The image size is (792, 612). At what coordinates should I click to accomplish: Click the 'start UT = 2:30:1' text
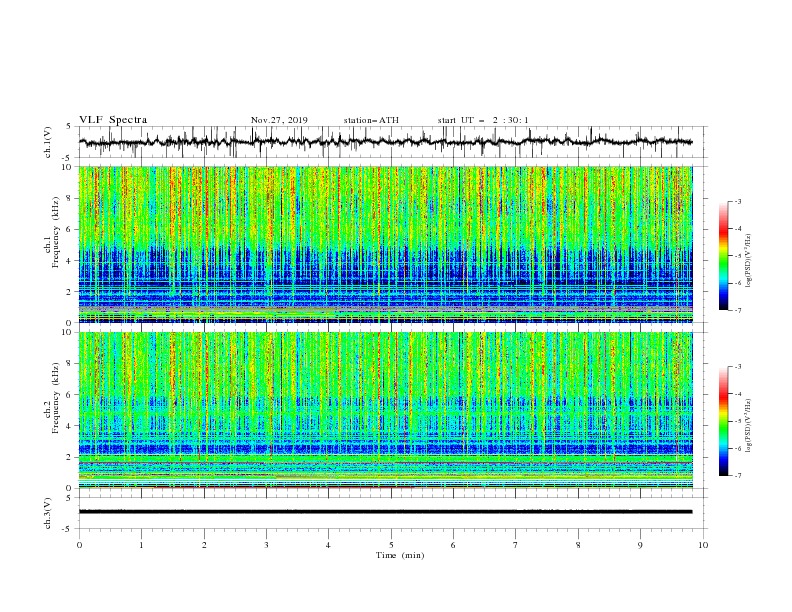[483, 120]
